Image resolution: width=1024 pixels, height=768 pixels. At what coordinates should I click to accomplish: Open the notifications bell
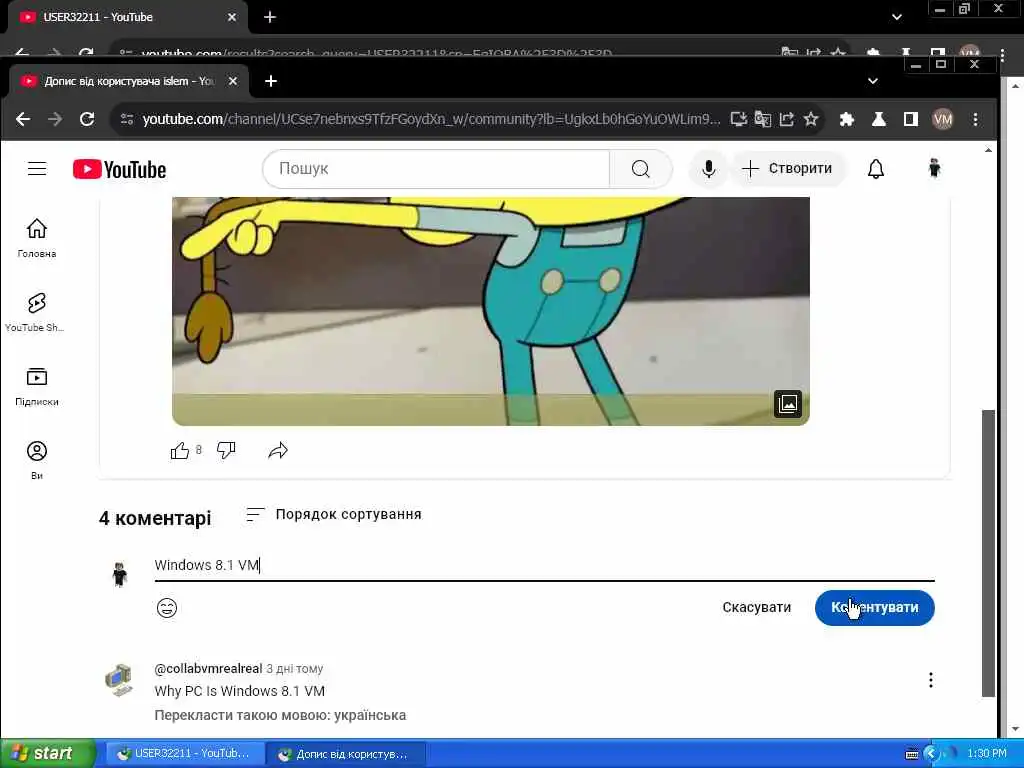click(876, 168)
